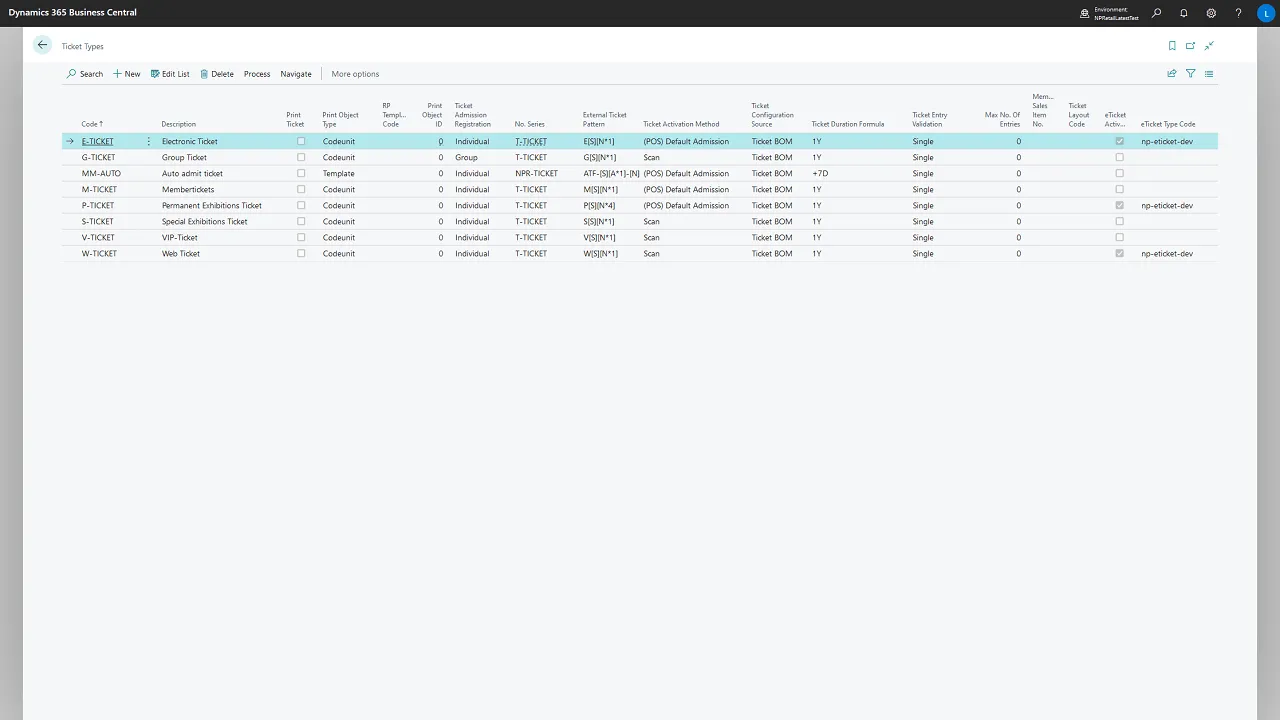Open the Tell Me search magnifier in top bar

point(1157,13)
